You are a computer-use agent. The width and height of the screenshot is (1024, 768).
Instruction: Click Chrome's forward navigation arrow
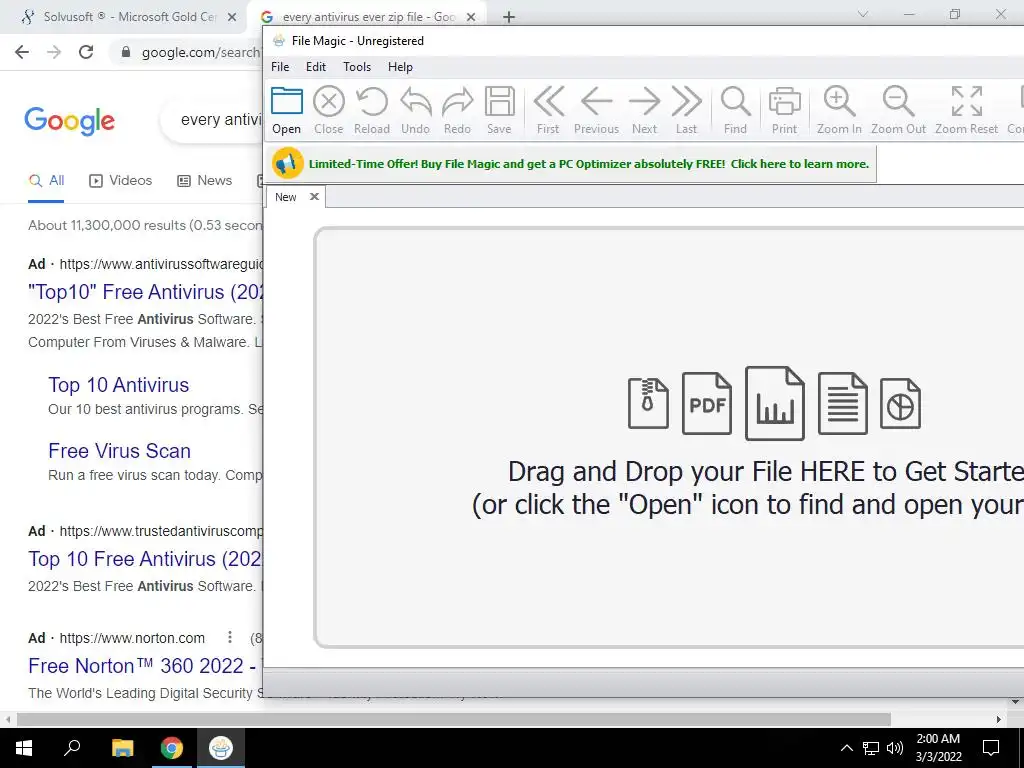pyautogui.click(x=54, y=52)
